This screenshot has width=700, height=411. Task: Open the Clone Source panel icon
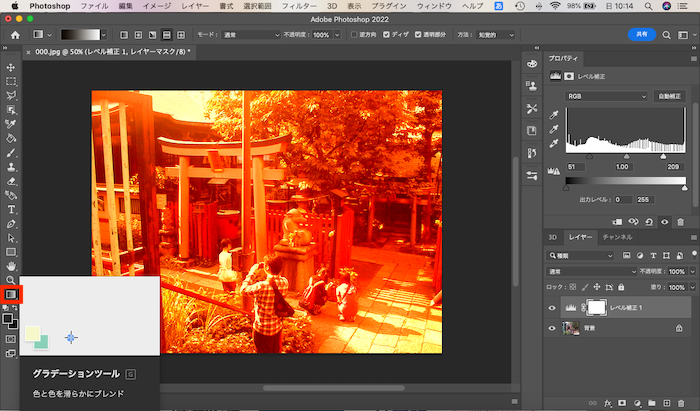click(532, 86)
